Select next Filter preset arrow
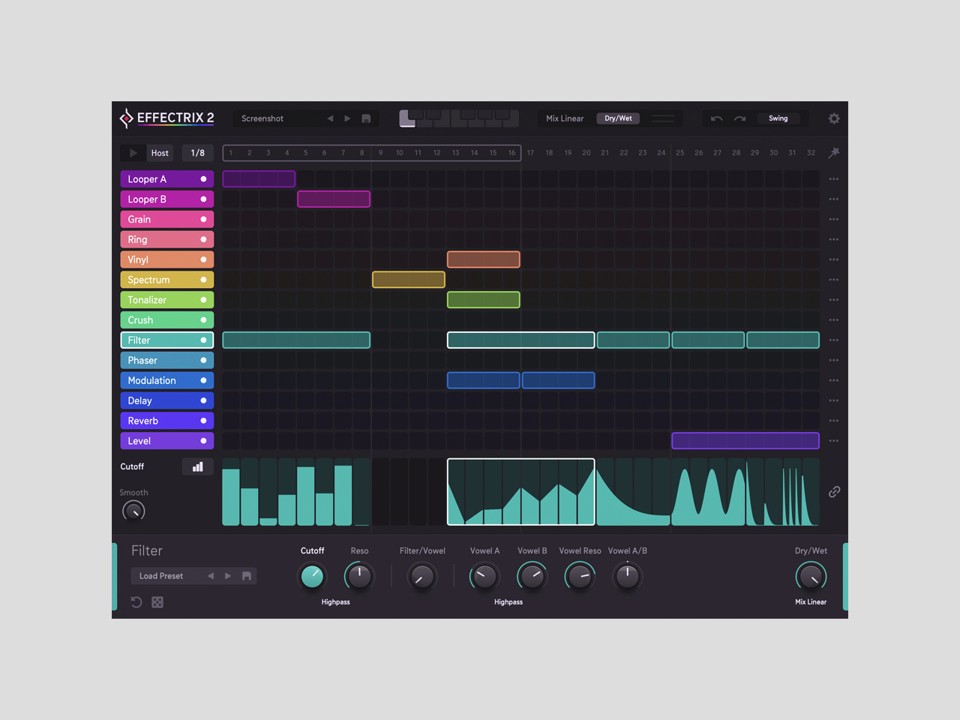The width and height of the screenshot is (960, 720). pos(228,576)
